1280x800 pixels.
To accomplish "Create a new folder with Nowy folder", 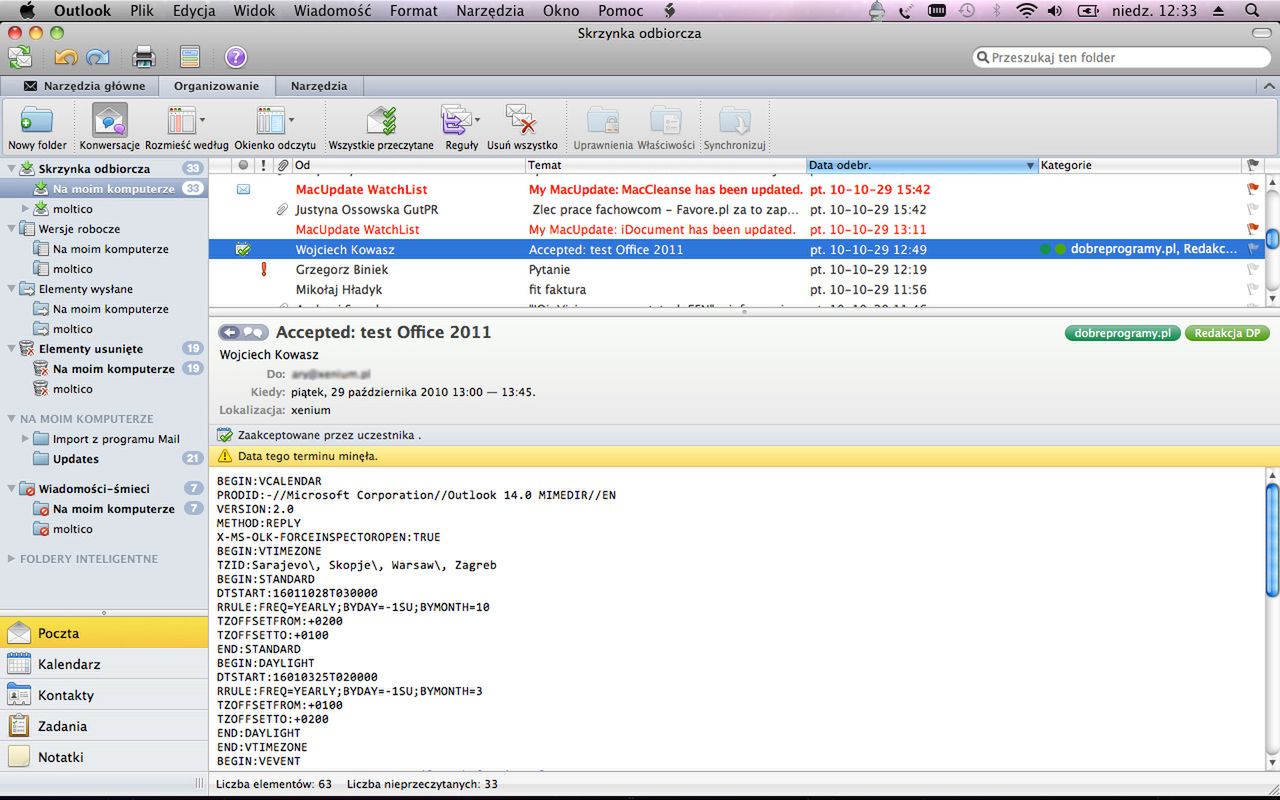I will [37, 127].
